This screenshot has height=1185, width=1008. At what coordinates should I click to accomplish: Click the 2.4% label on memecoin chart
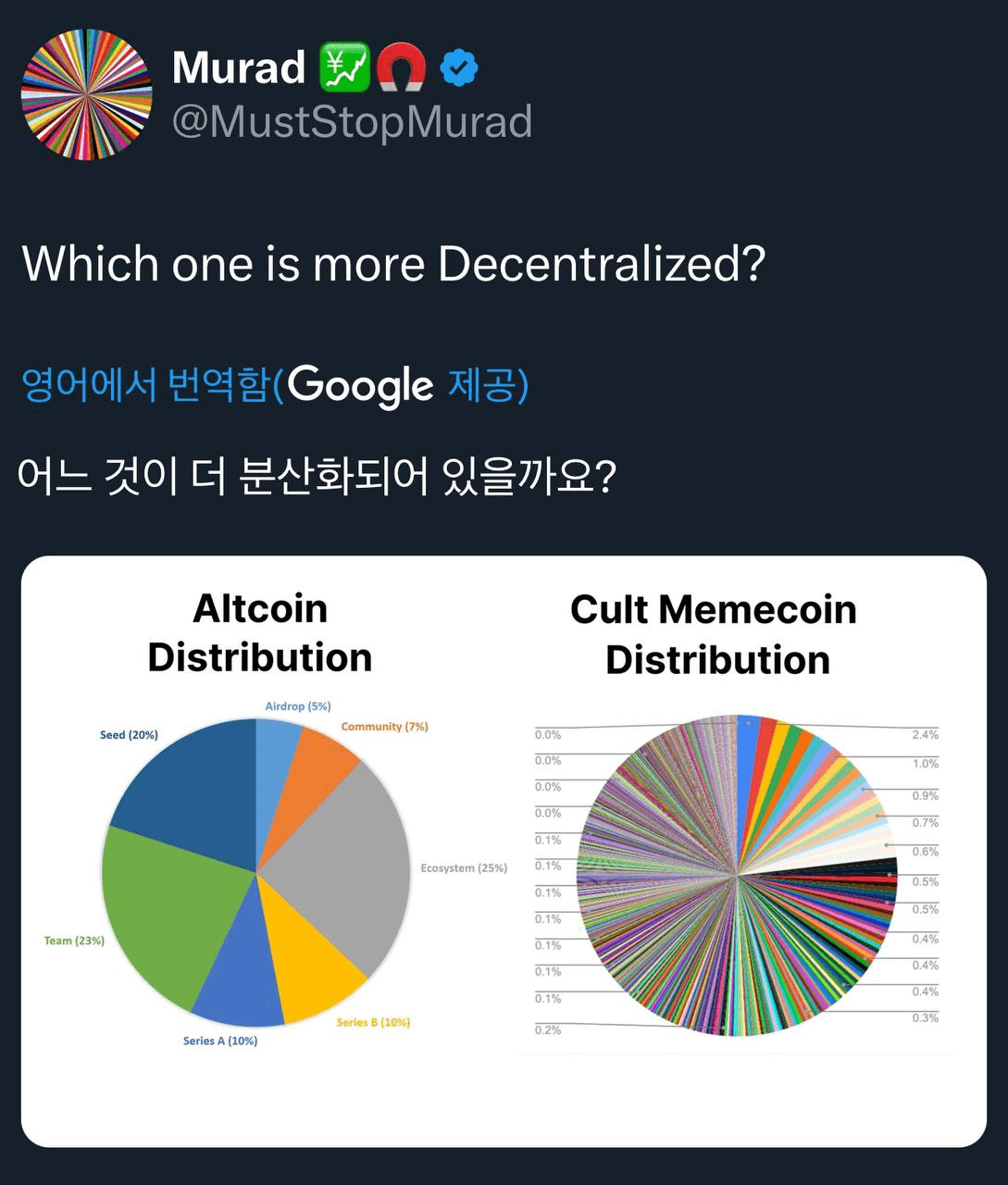click(x=925, y=735)
